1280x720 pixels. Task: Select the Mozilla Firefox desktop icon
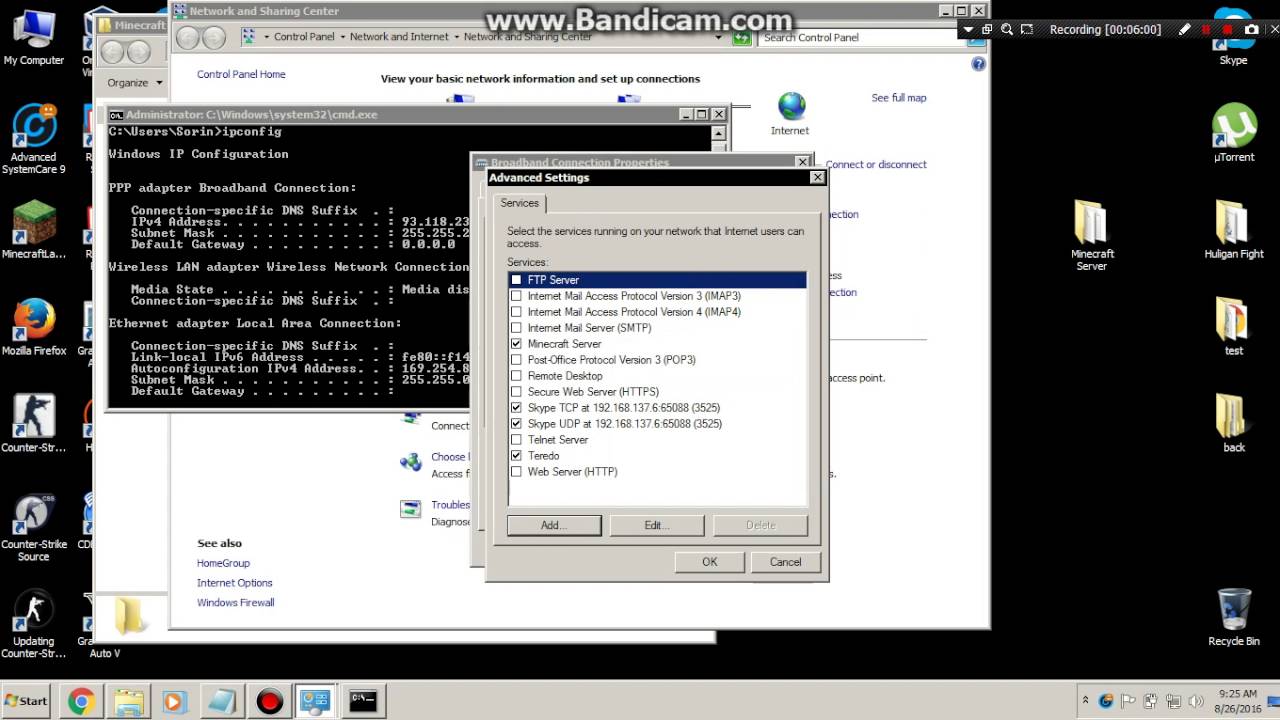click(33, 326)
